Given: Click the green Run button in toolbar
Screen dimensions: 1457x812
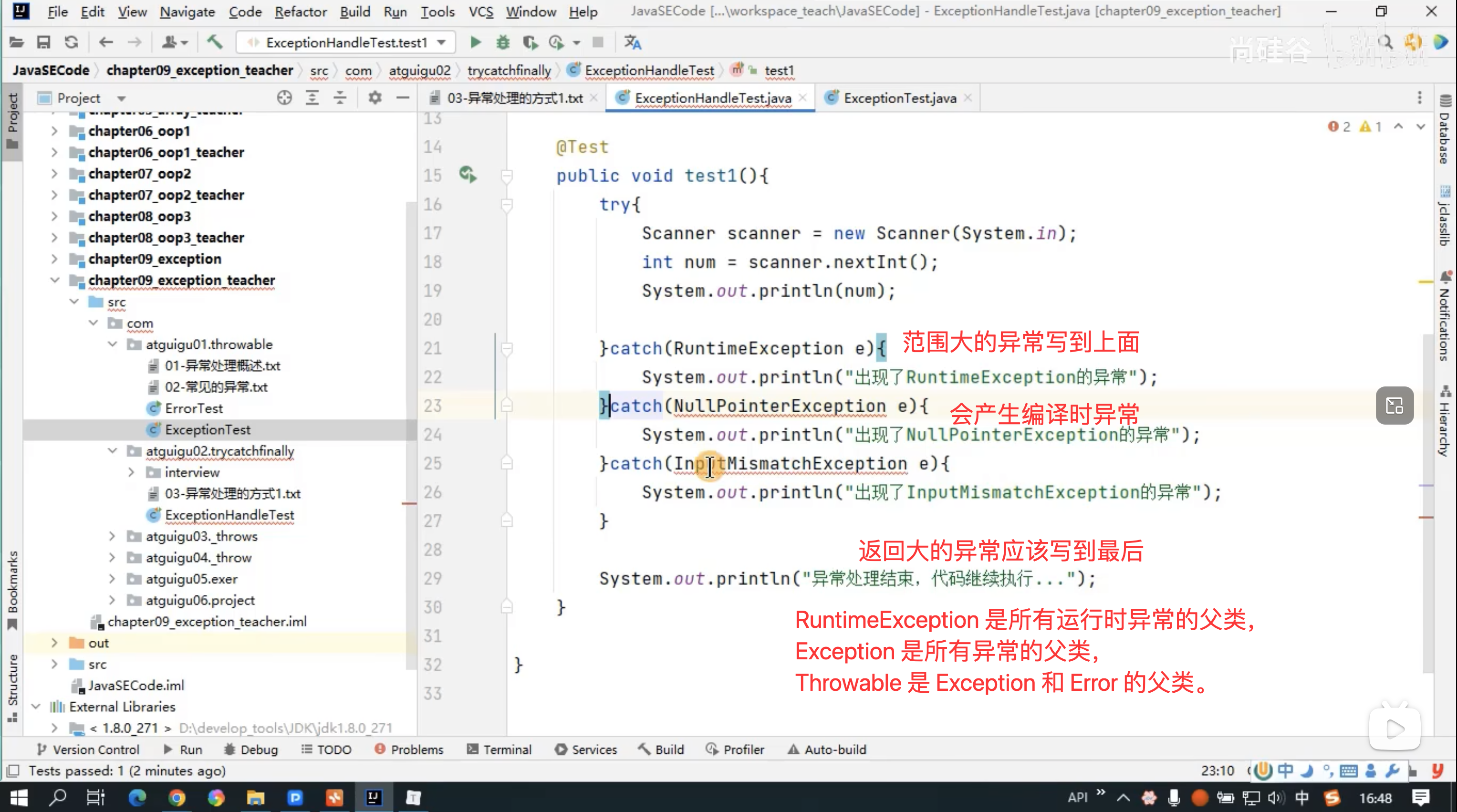Looking at the screenshot, I should point(475,42).
